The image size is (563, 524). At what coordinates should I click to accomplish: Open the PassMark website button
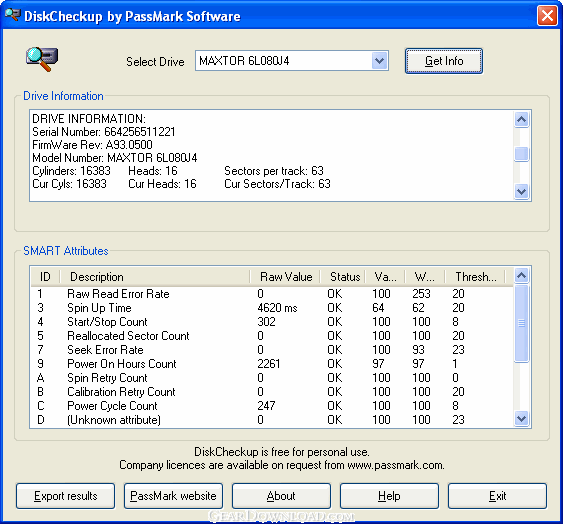point(173,496)
